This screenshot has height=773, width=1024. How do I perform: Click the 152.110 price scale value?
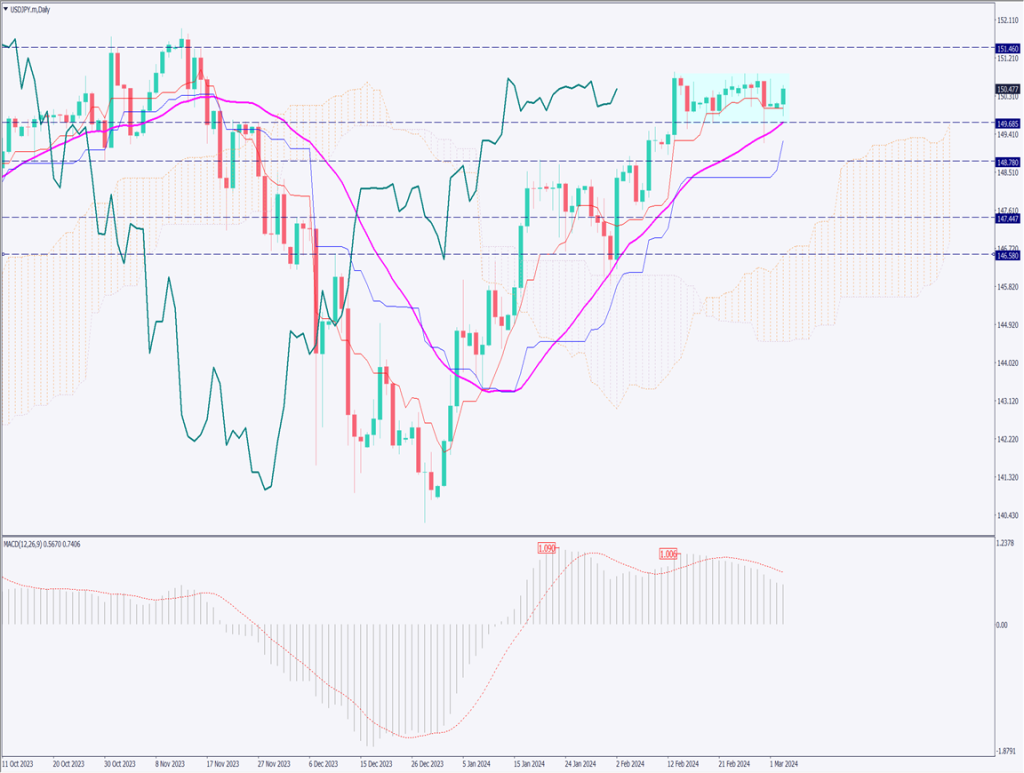click(1007, 20)
